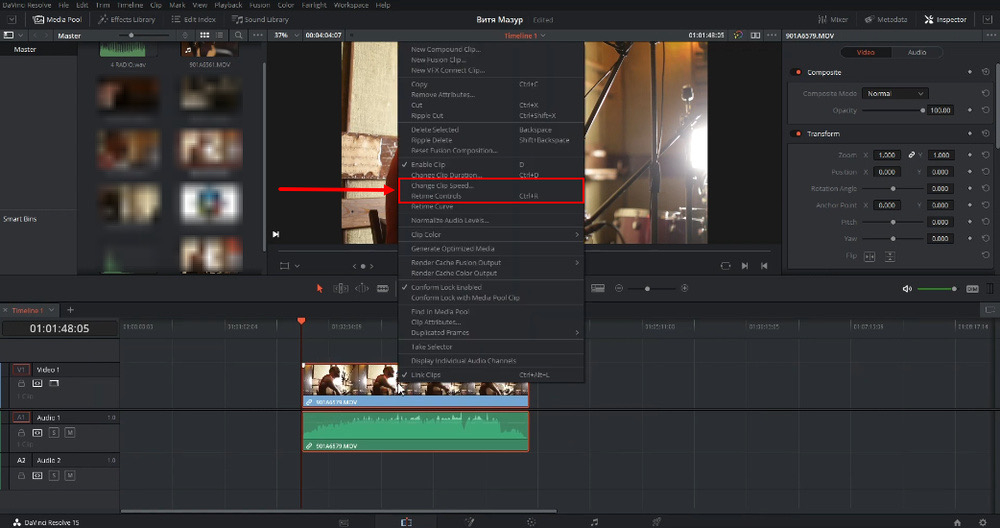Go to the Edit page icon

click(406, 522)
